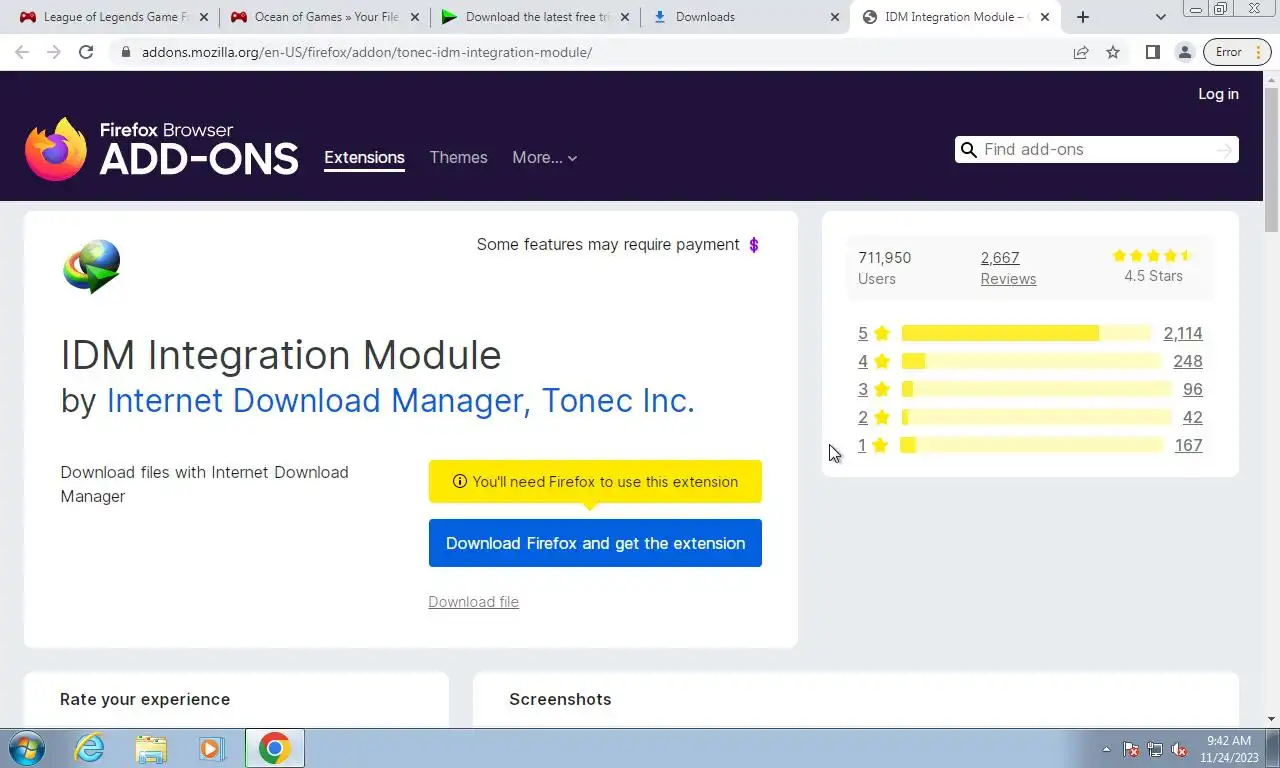The width and height of the screenshot is (1280, 768).
Task: Open the 2,667 Reviews link
Action: 1008,268
